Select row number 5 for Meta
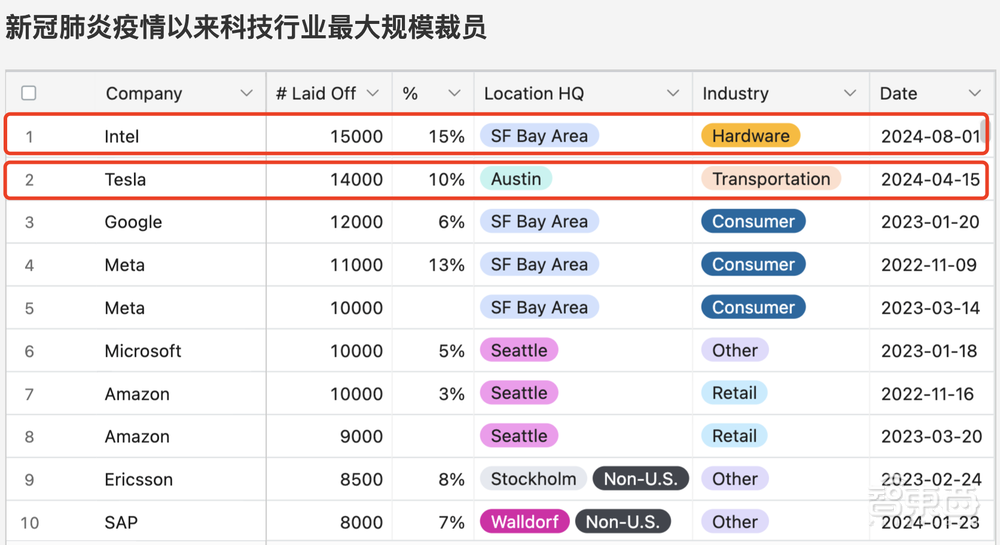Screen dimensions: 1000x545 [29, 308]
